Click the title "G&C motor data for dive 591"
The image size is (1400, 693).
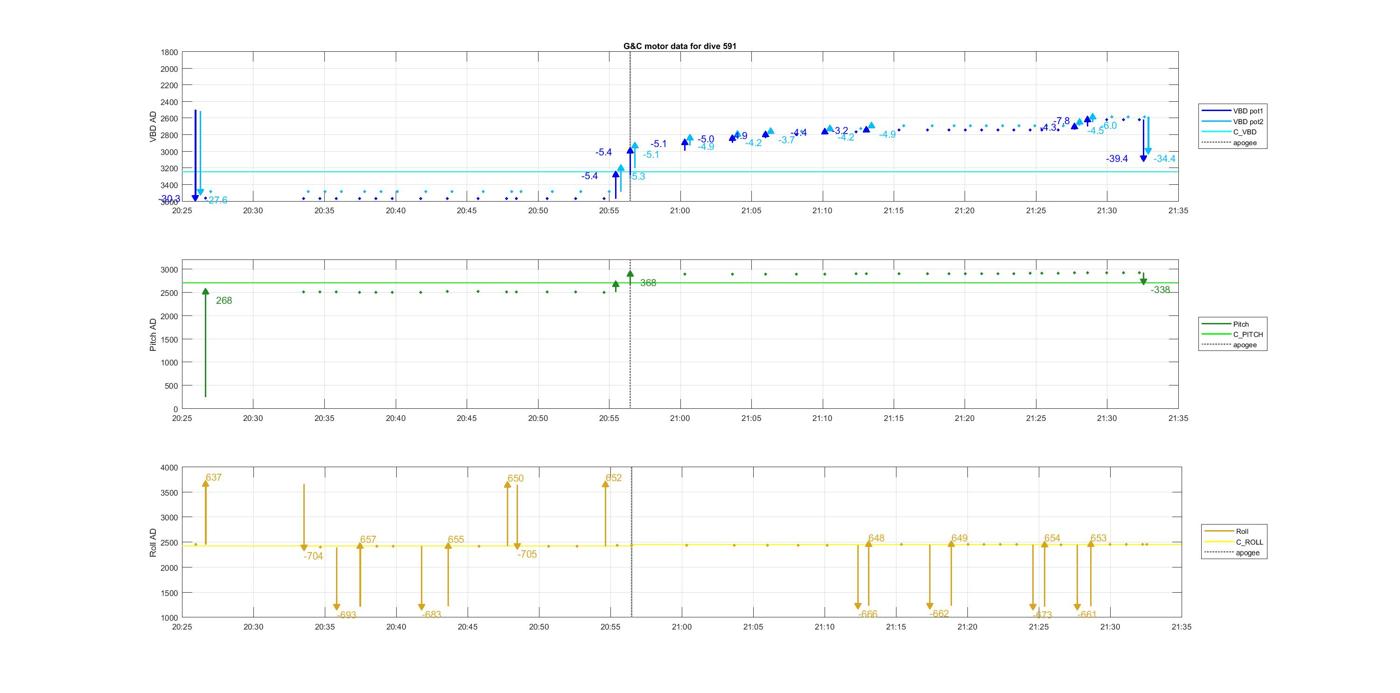[x=680, y=46]
